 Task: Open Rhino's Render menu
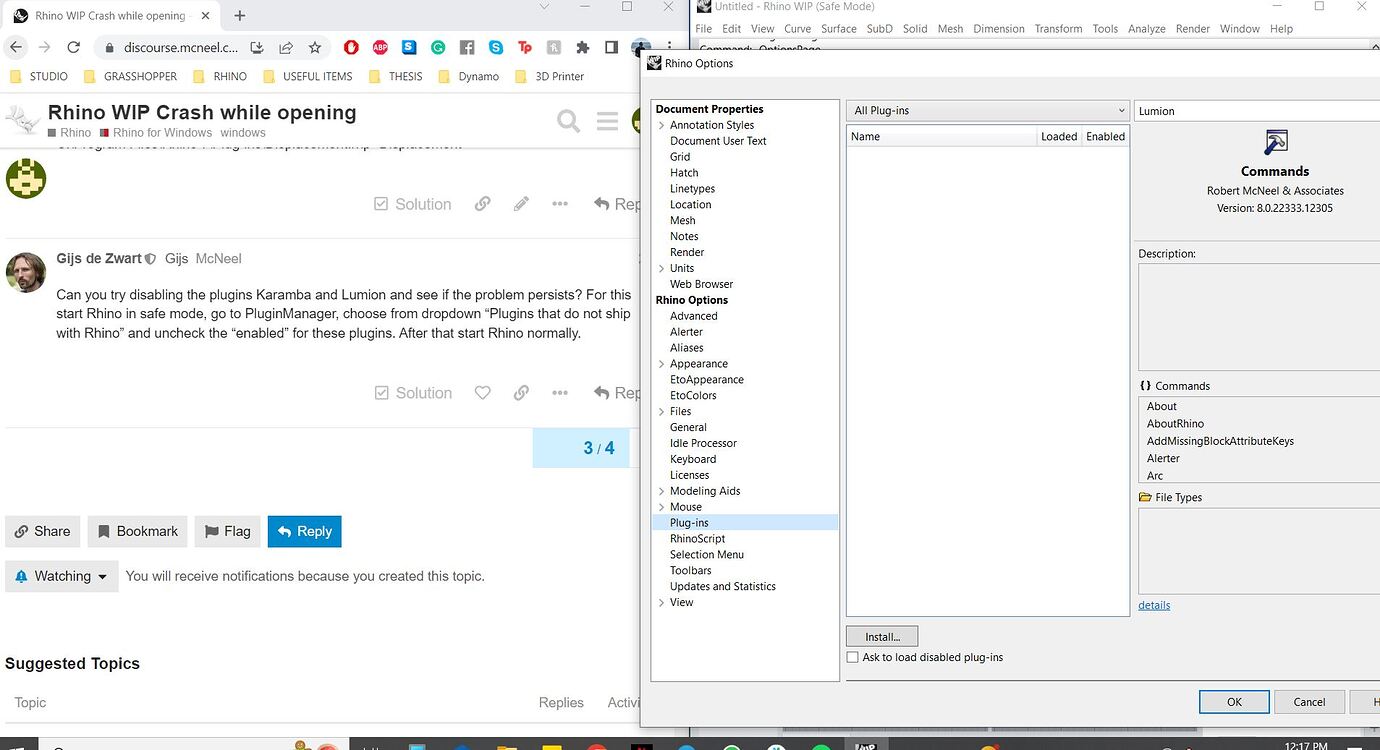coord(1192,28)
